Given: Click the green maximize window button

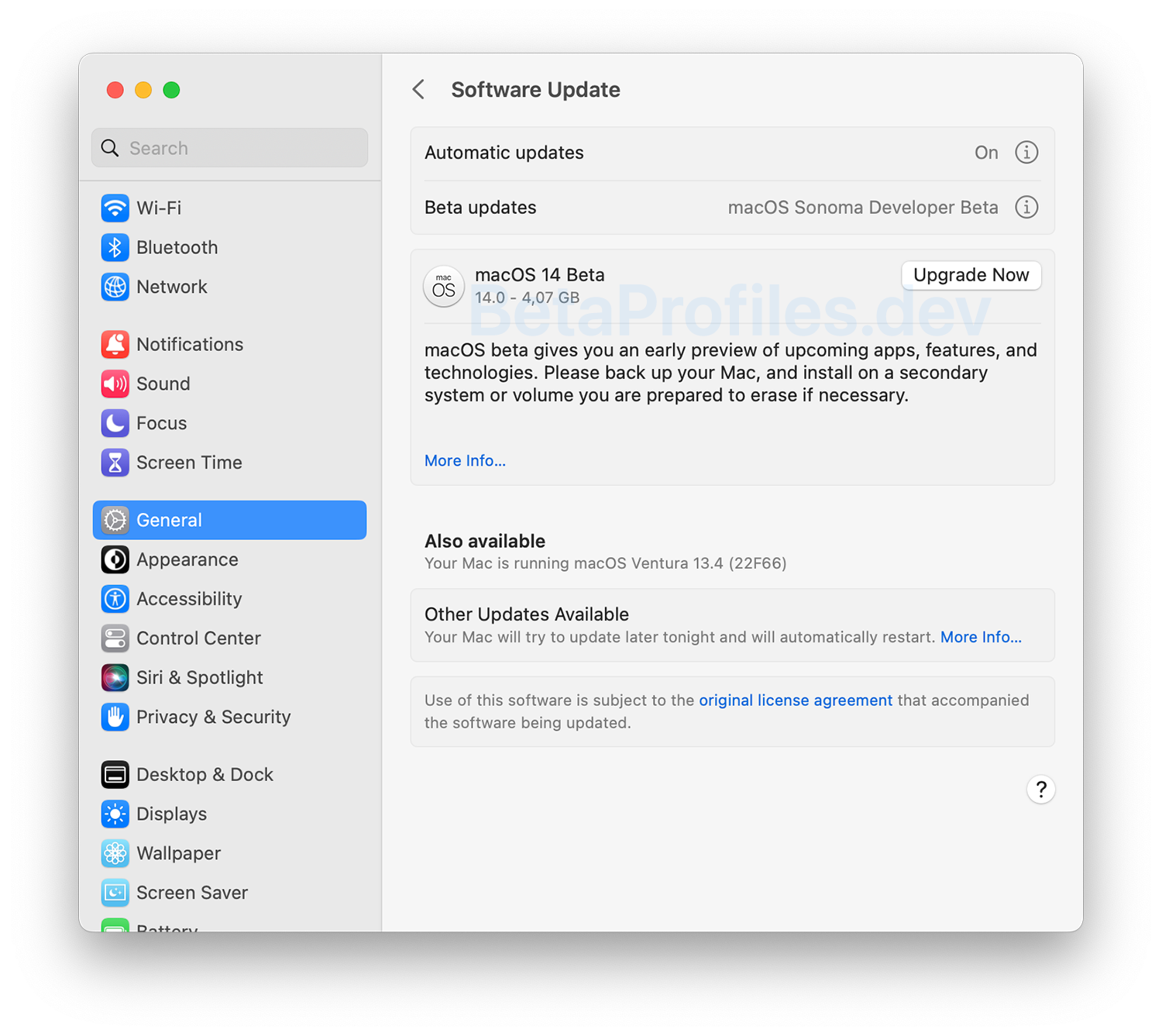Looking at the screenshot, I should coord(172,90).
